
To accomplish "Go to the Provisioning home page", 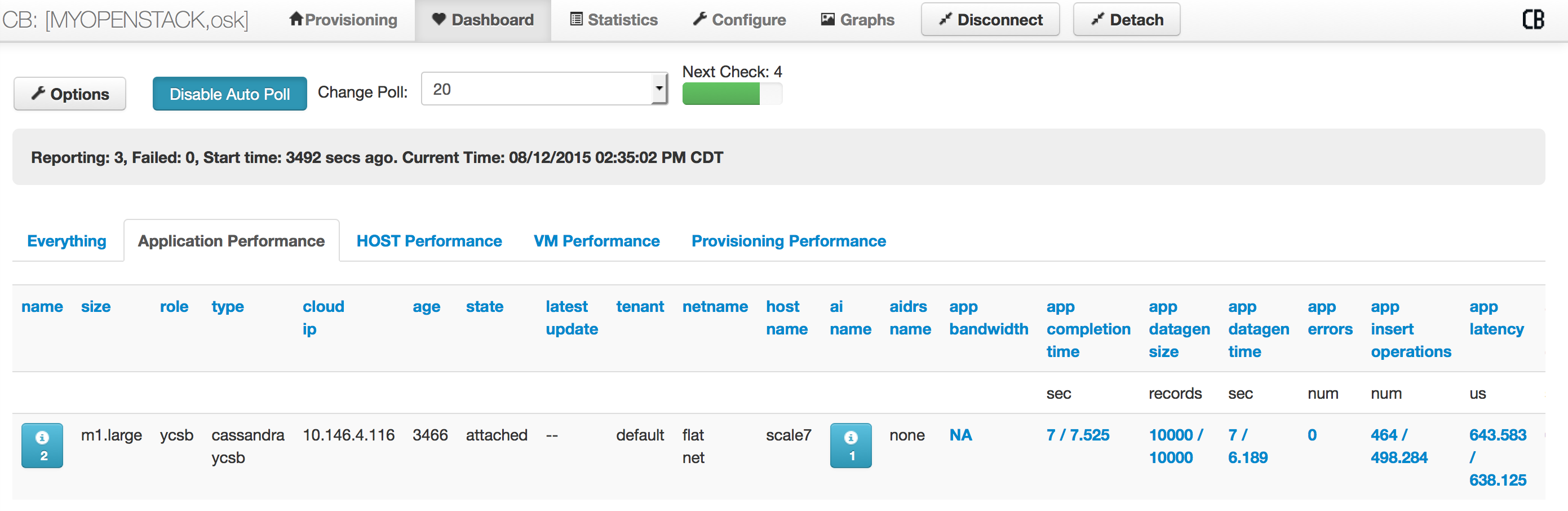I will [x=343, y=20].
